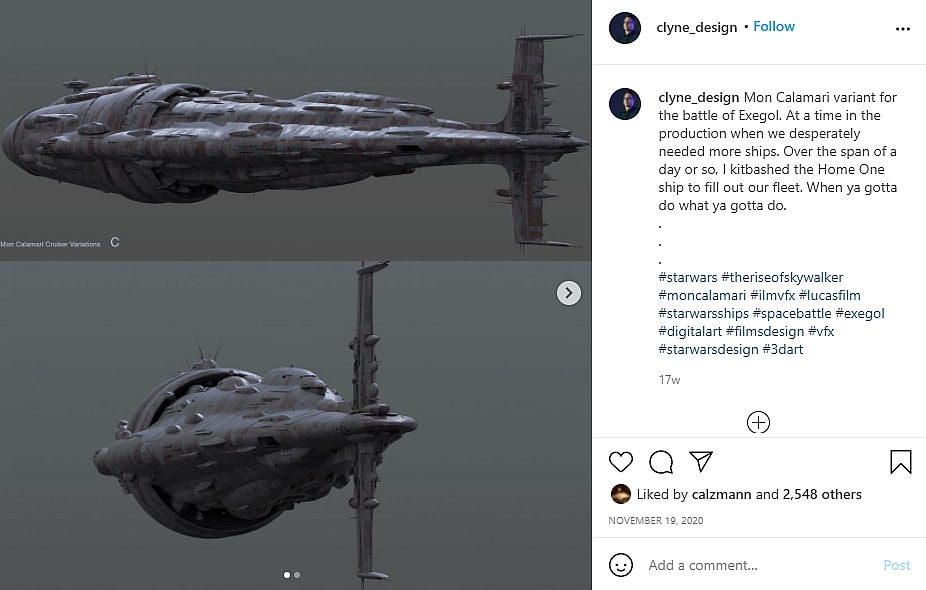View the 2,548 others likes list
Image resolution: width=926 pixels, height=590 pixels.
click(822, 494)
